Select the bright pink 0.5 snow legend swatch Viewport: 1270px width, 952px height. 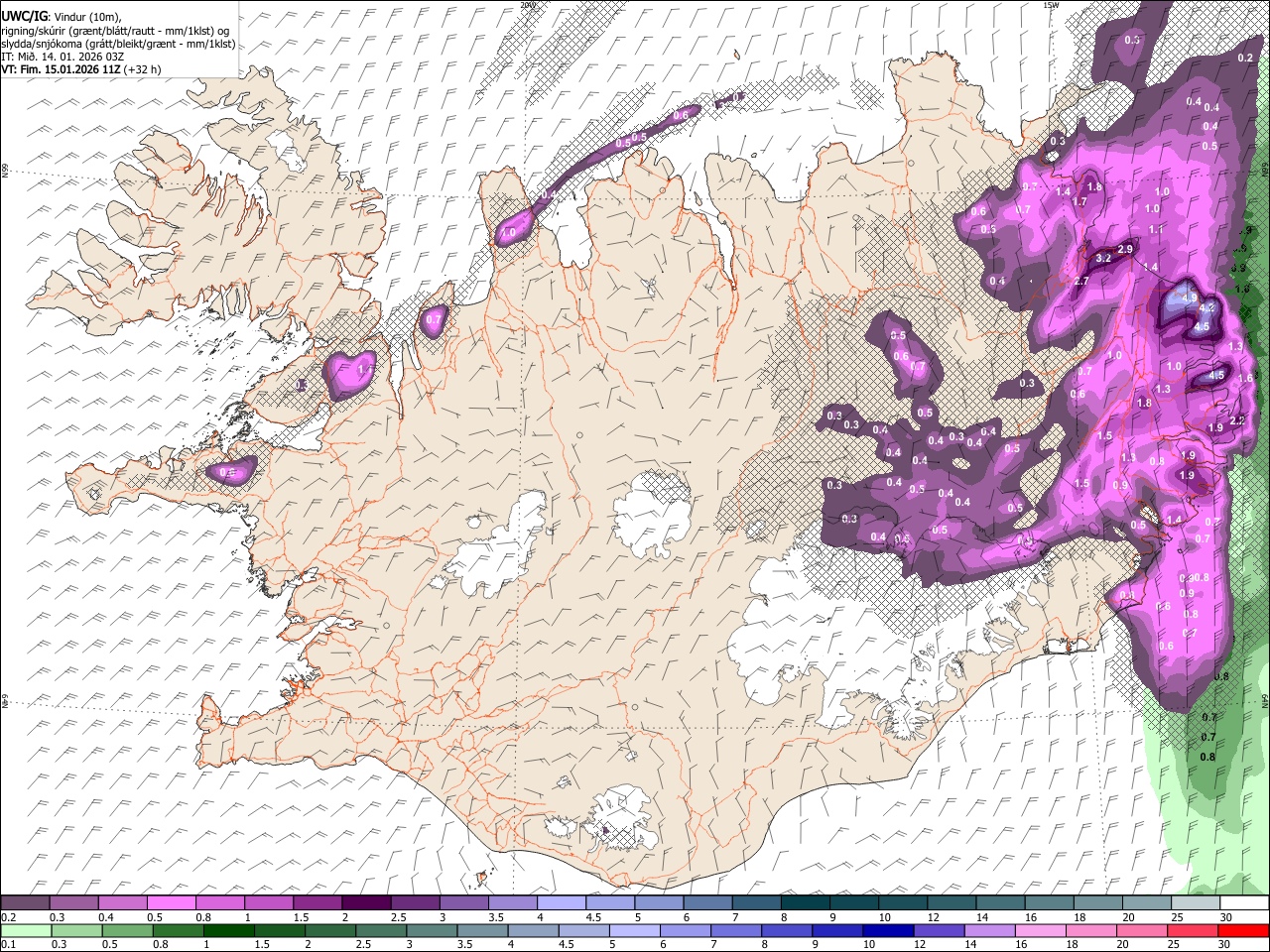tap(171, 903)
